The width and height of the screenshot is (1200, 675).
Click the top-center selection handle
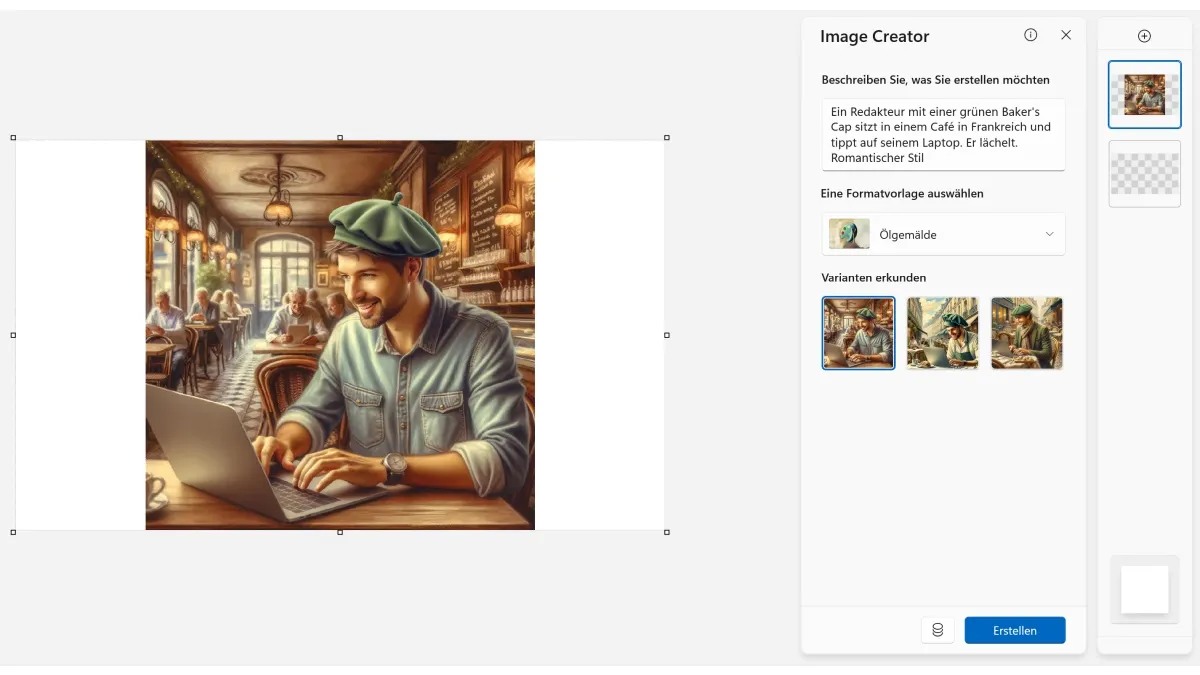click(340, 138)
